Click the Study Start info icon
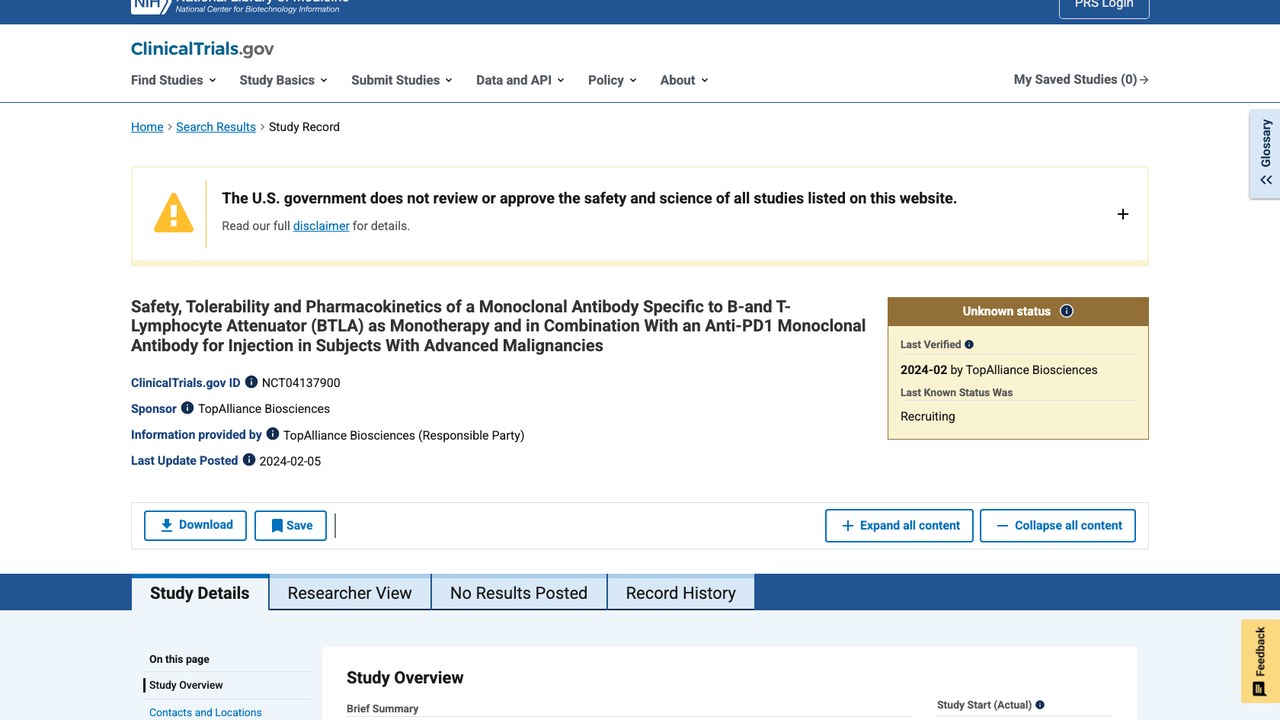 (1040, 705)
